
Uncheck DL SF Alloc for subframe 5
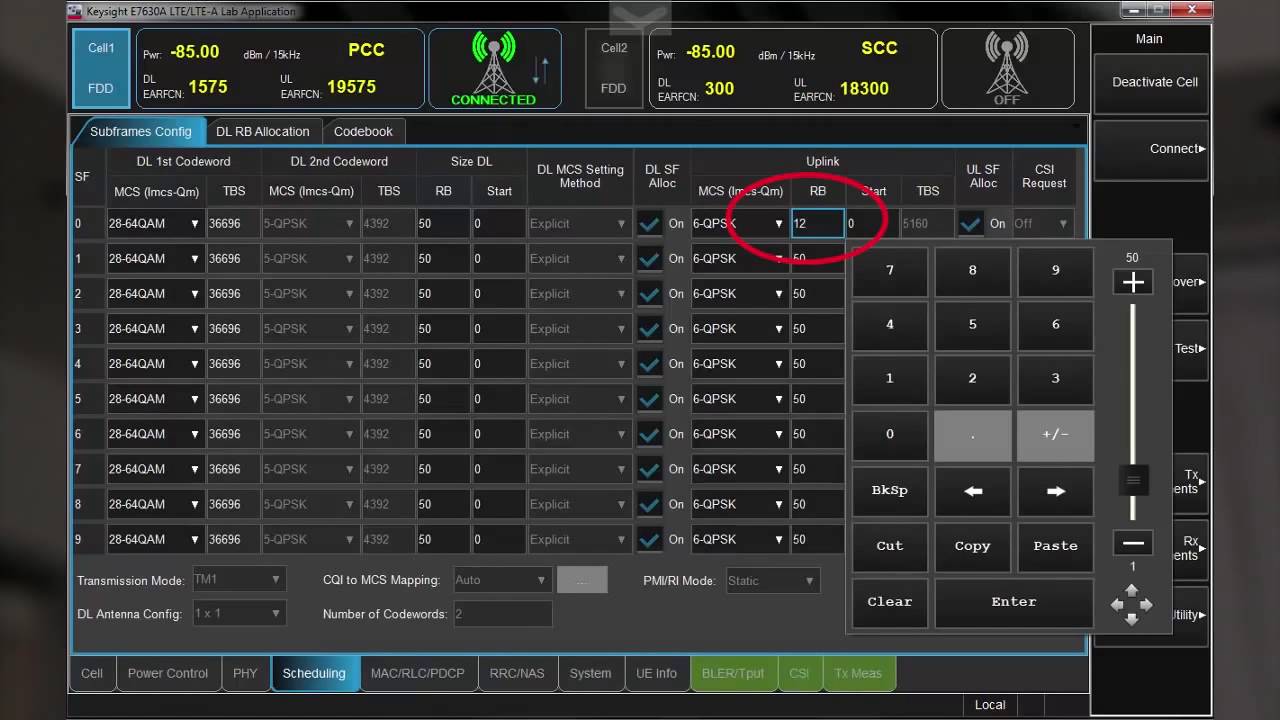click(650, 399)
